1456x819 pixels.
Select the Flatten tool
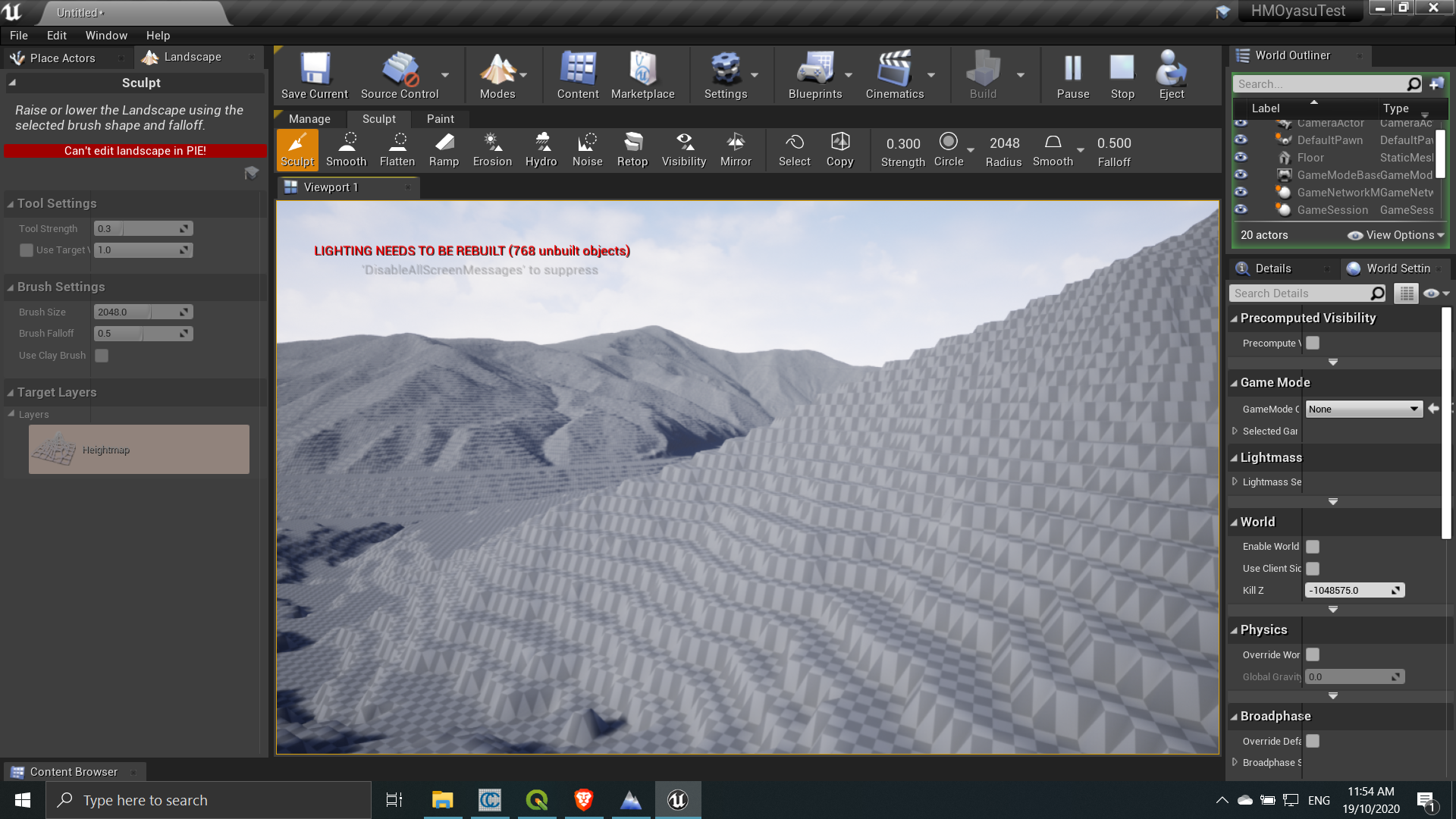click(397, 149)
